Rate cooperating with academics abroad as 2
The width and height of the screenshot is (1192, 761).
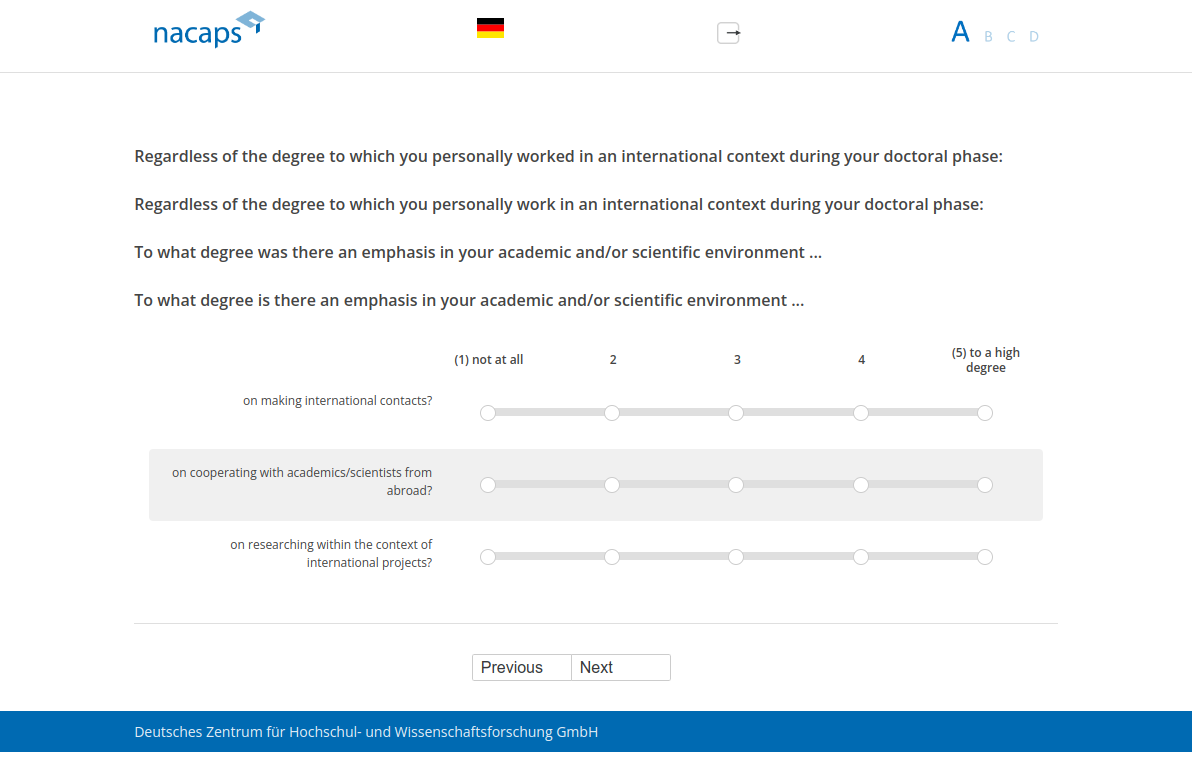(612, 485)
